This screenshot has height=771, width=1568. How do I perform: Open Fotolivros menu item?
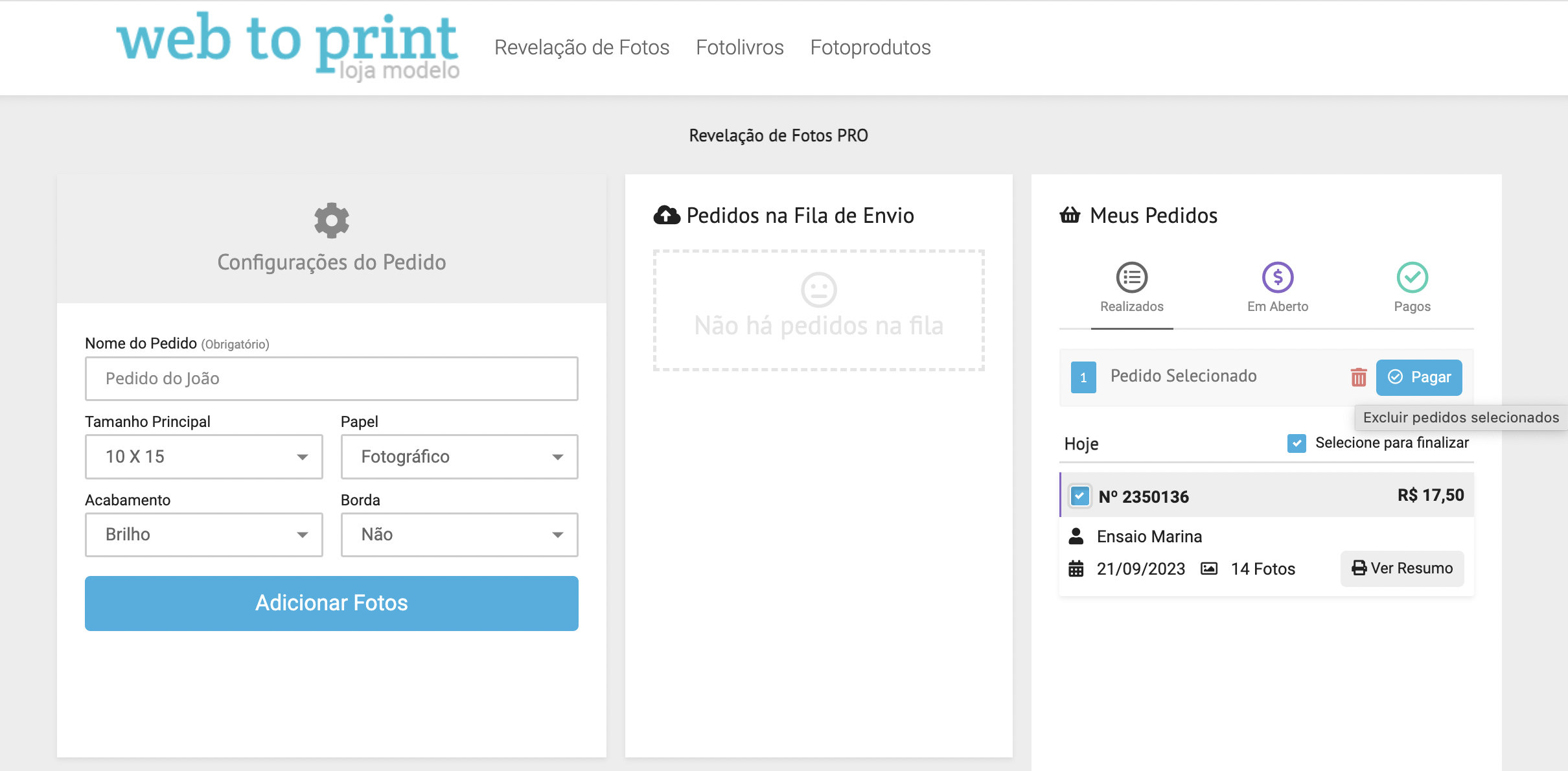(x=739, y=47)
